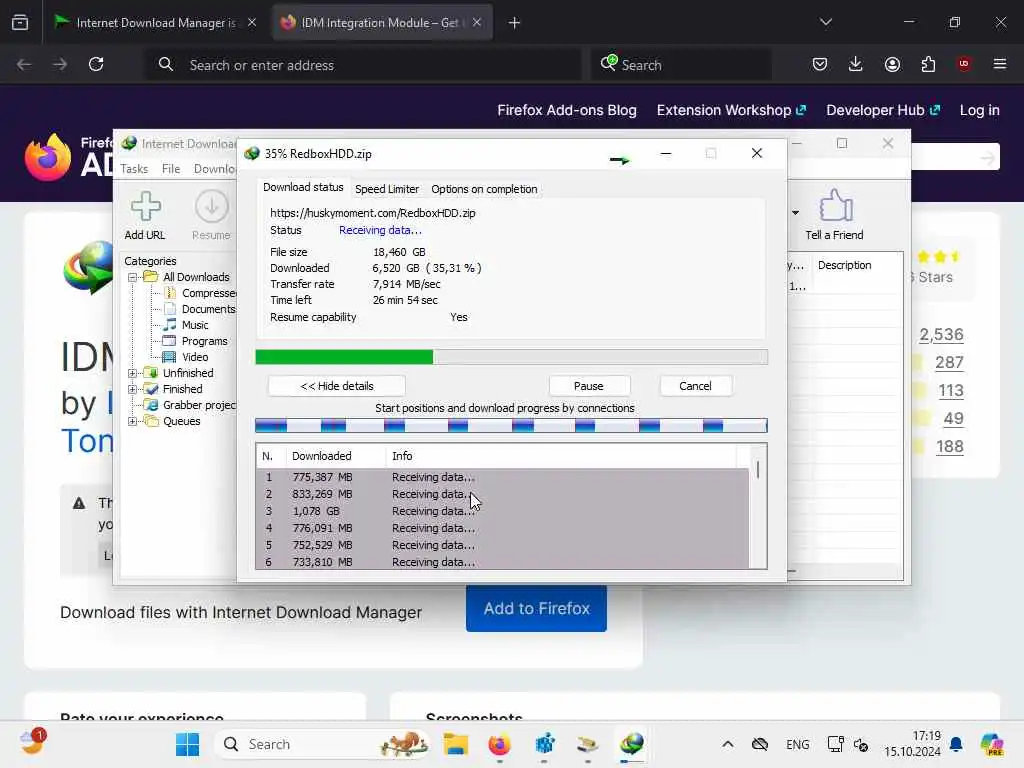
Task: Collapse the All Downloads tree node
Action: pyautogui.click(x=133, y=277)
